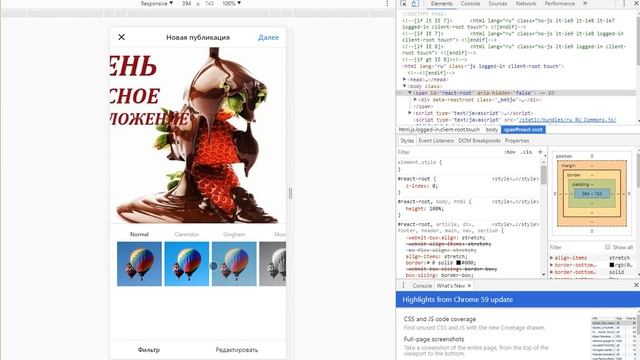
Task: Open DevTools main three-dot menu
Action: (624, 3)
